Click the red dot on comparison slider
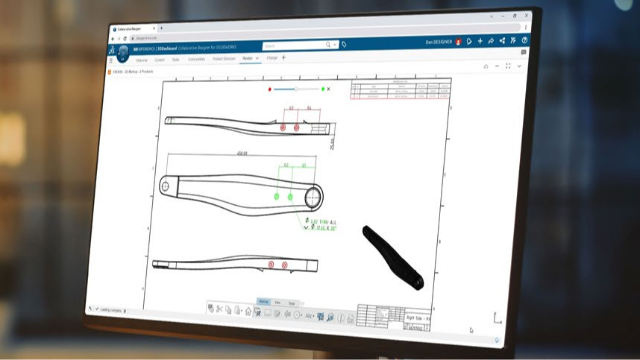The height and width of the screenshot is (360, 640). [269, 89]
